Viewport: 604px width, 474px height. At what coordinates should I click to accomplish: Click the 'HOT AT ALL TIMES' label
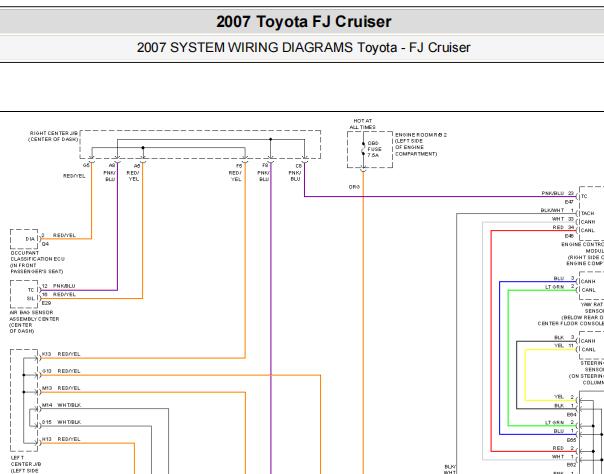[362, 124]
